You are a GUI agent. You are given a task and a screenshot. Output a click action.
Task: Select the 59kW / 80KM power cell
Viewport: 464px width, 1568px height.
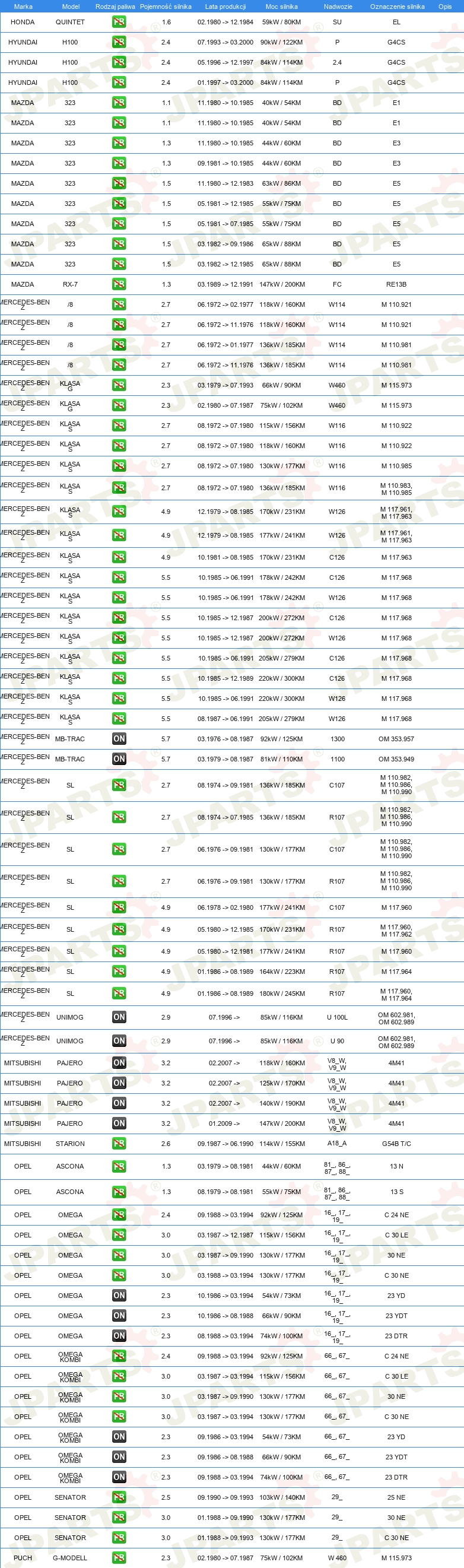click(x=281, y=22)
